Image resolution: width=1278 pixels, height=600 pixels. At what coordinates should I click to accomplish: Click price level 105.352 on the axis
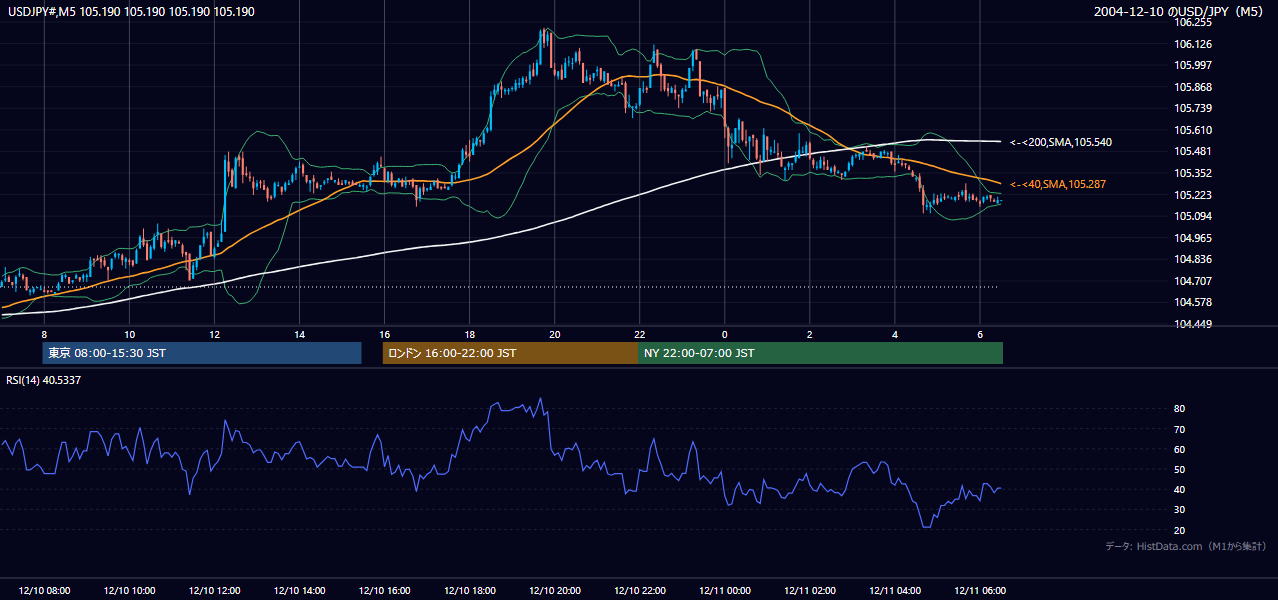[1194, 173]
